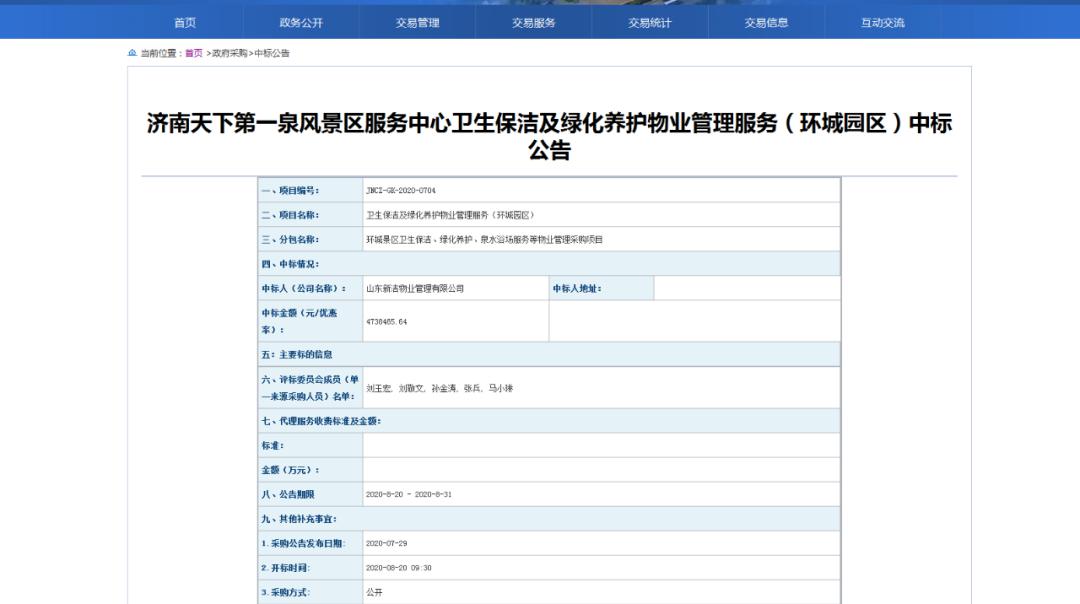Go to the 交易服务 section
The image size is (1080, 604).
point(533,23)
